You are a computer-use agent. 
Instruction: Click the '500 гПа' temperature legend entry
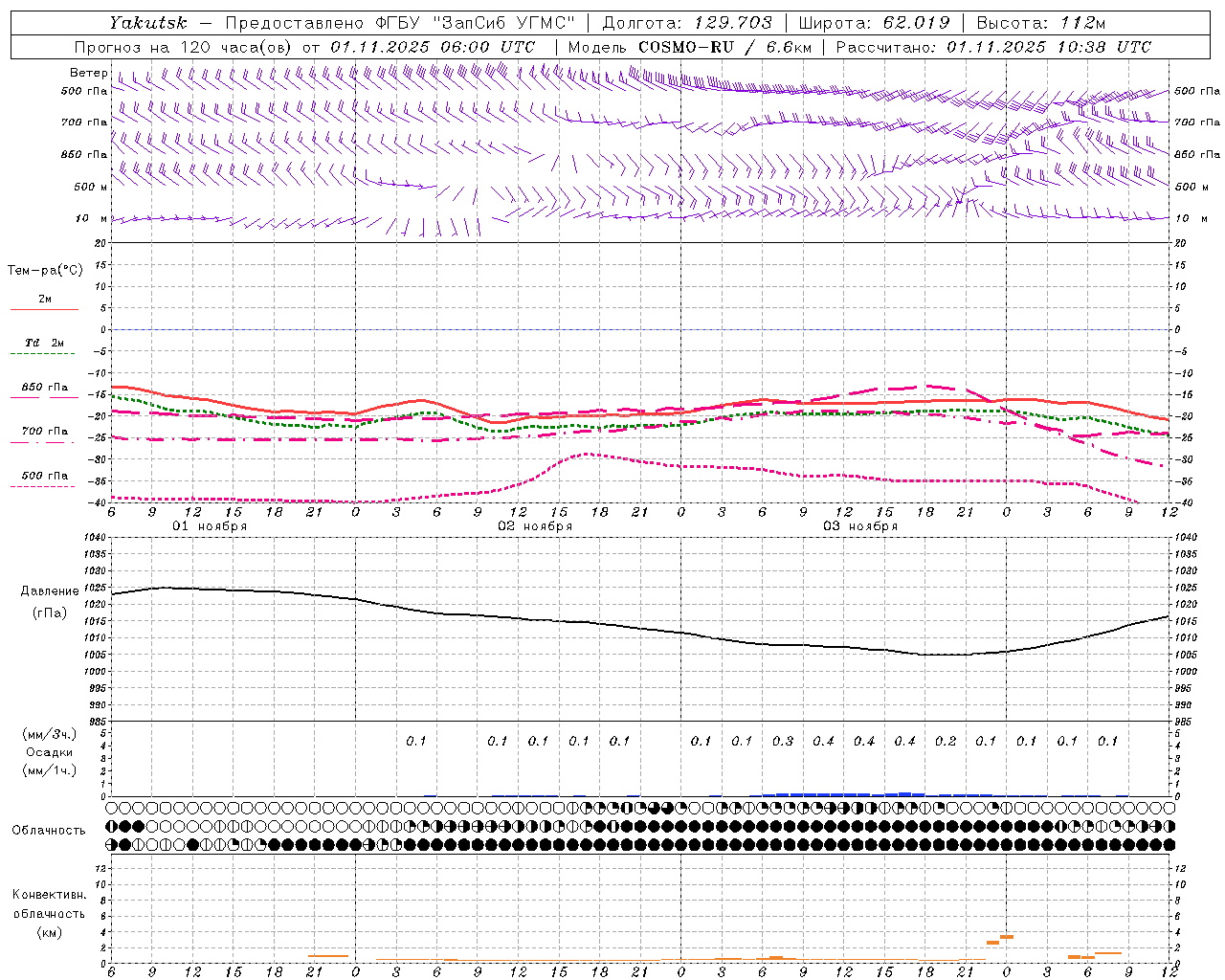click(x=44, y=476)
